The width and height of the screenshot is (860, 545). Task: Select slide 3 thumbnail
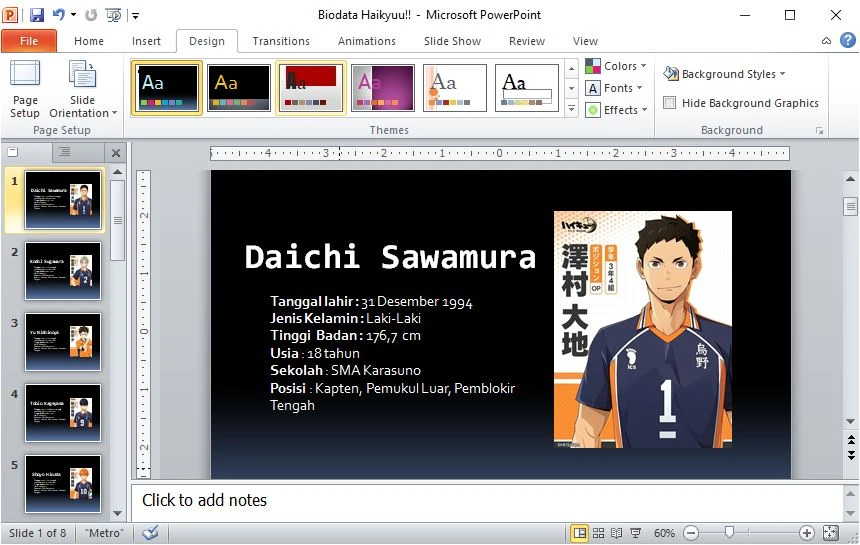click(63, 342)
